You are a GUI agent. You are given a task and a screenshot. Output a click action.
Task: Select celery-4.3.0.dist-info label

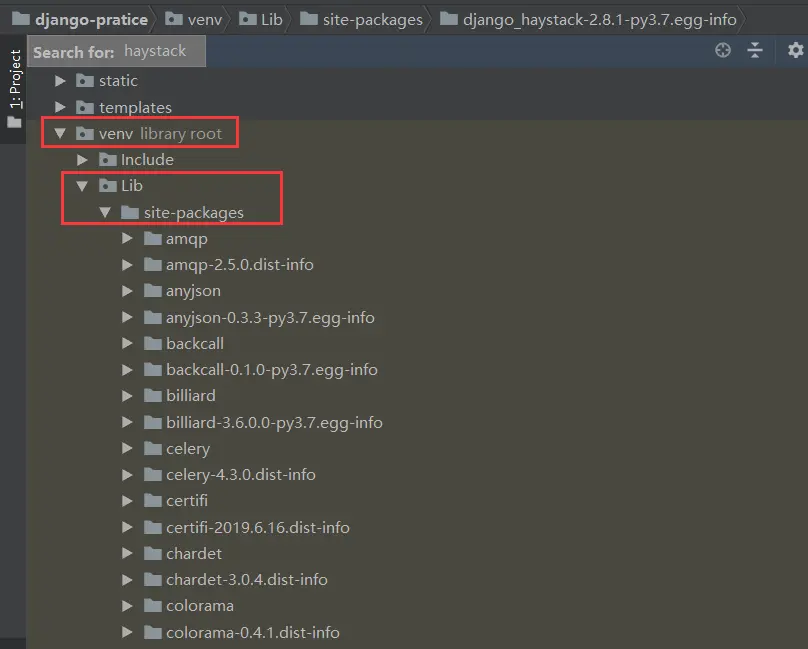[241, 475]
